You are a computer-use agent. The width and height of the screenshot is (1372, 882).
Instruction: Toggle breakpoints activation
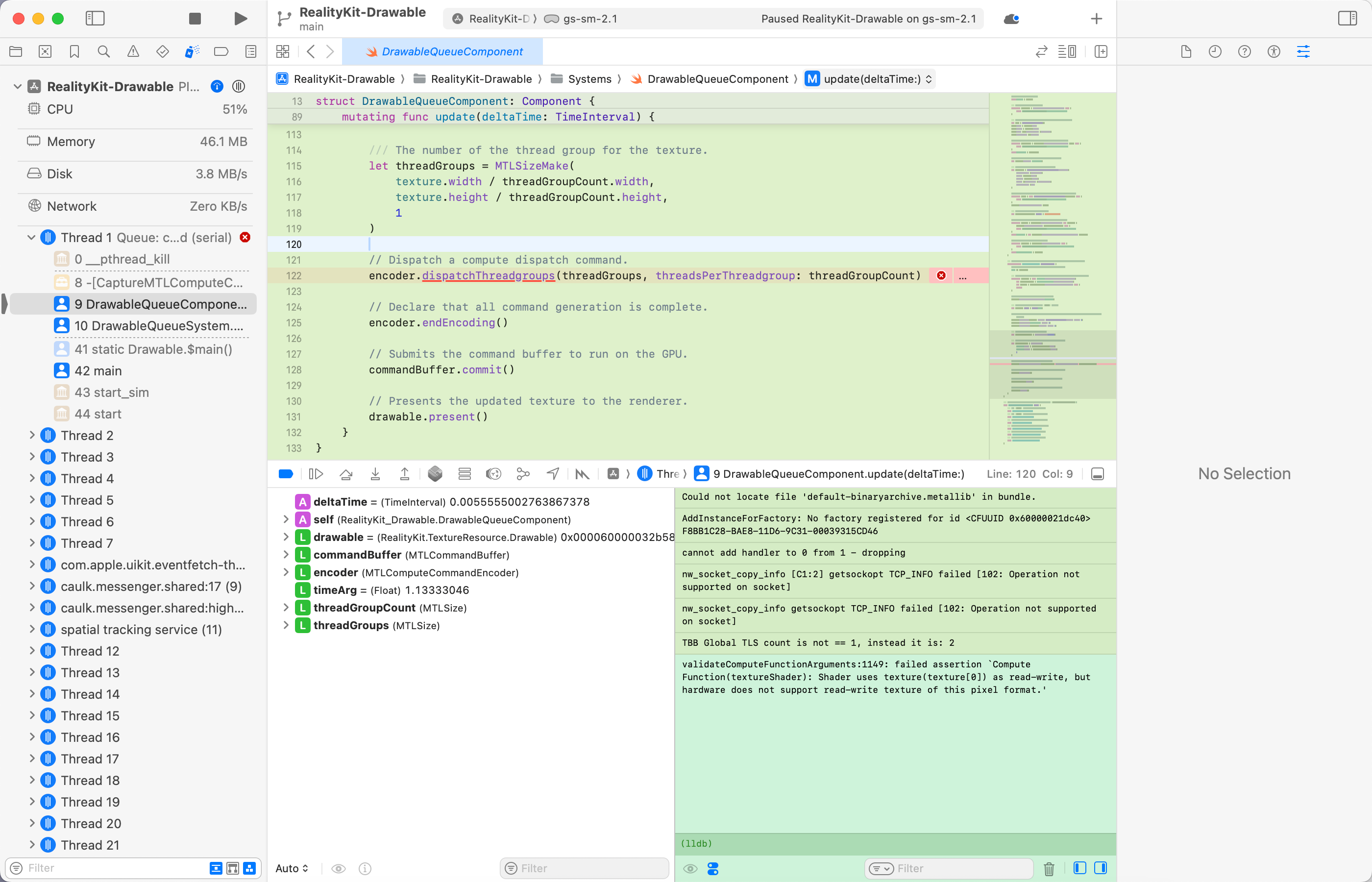(286, 474)
